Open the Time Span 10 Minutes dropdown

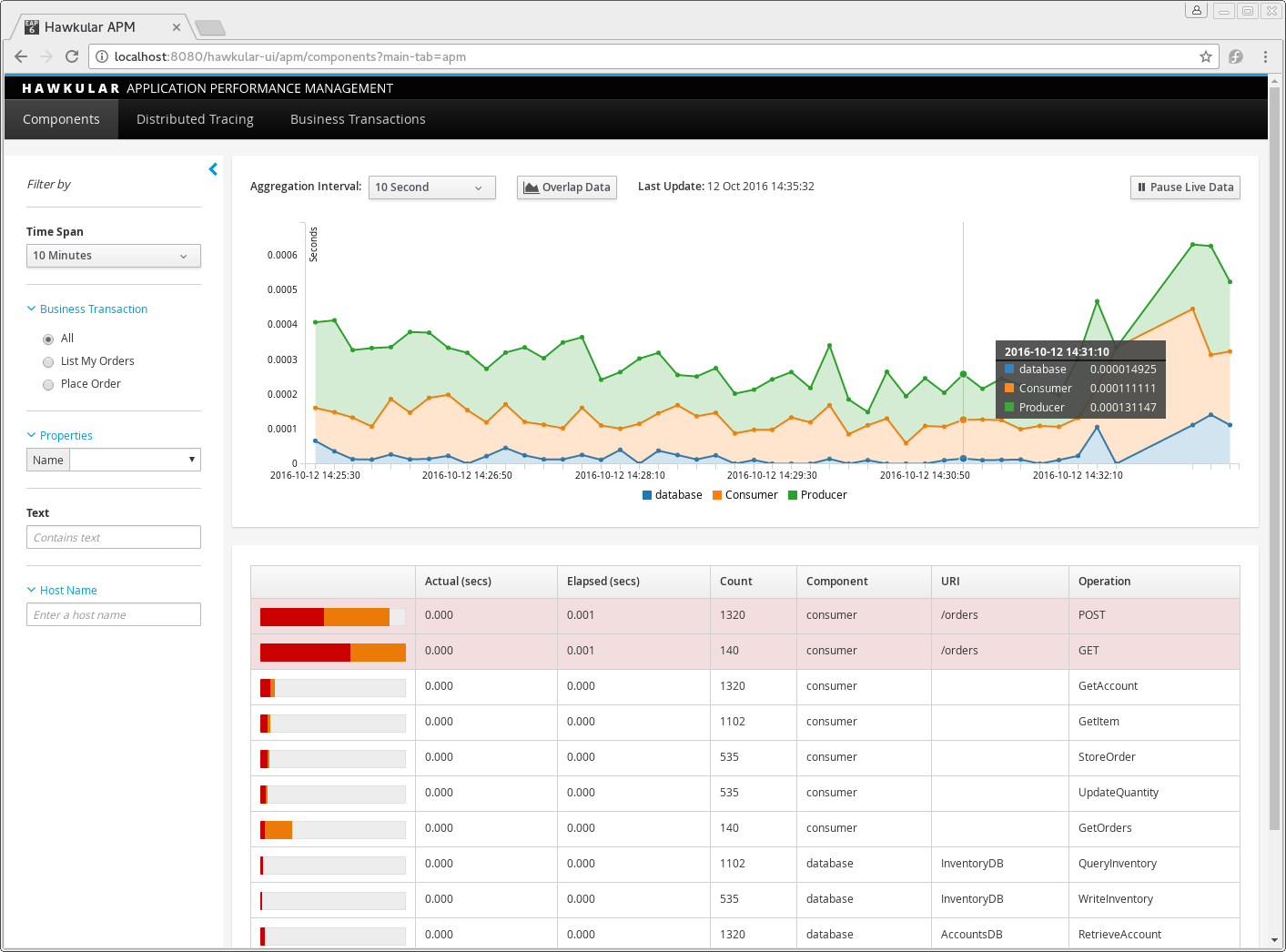coord(114,256)
